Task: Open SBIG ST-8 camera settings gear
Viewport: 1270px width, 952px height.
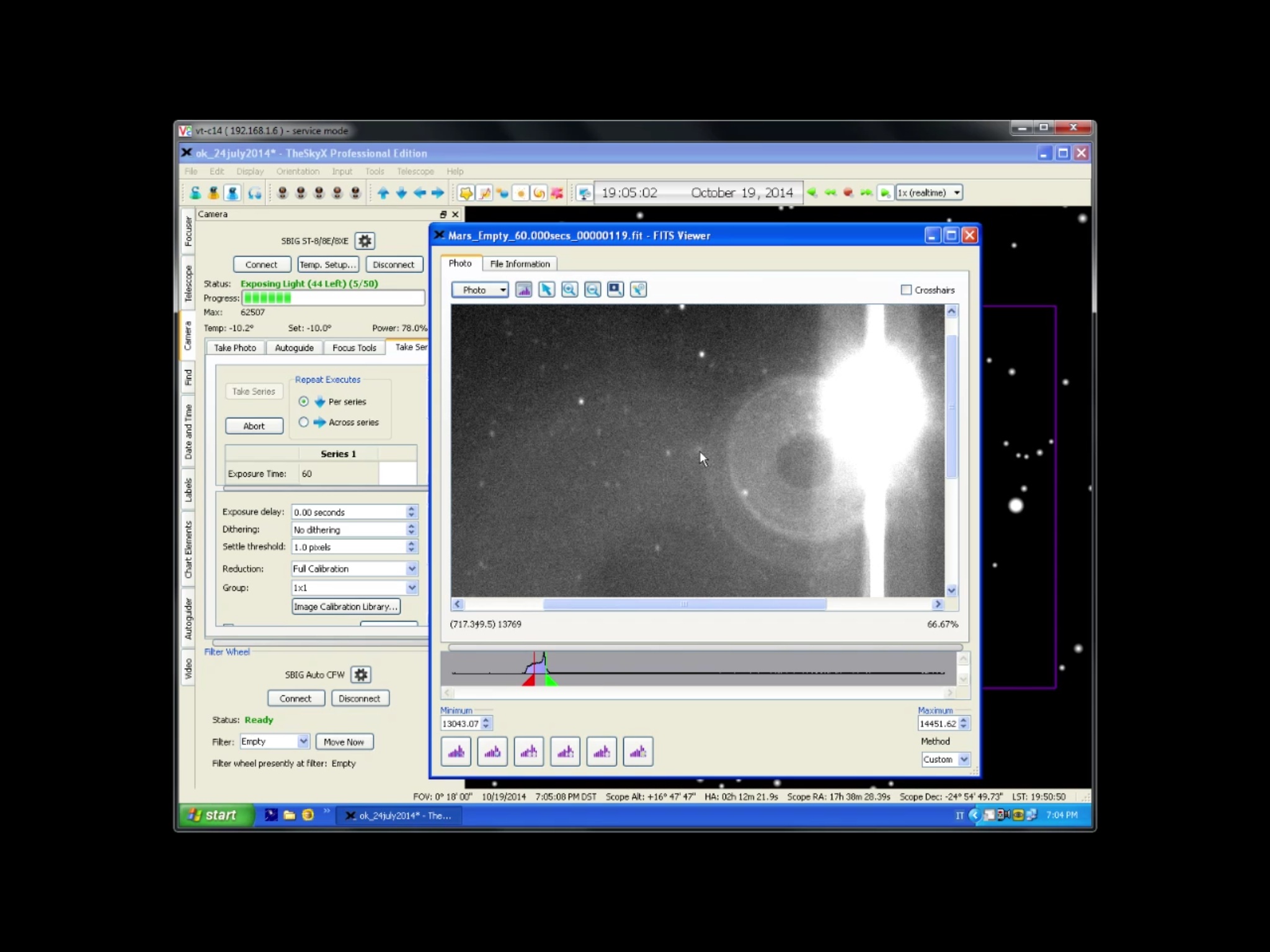Action: [x=365, y=241]
